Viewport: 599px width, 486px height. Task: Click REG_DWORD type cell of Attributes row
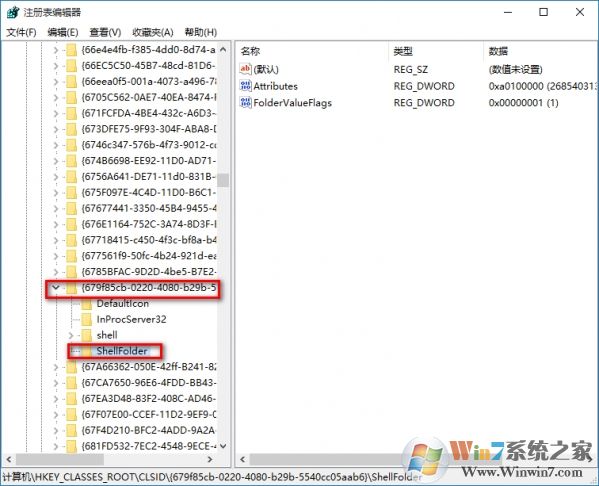coord(424,86)
